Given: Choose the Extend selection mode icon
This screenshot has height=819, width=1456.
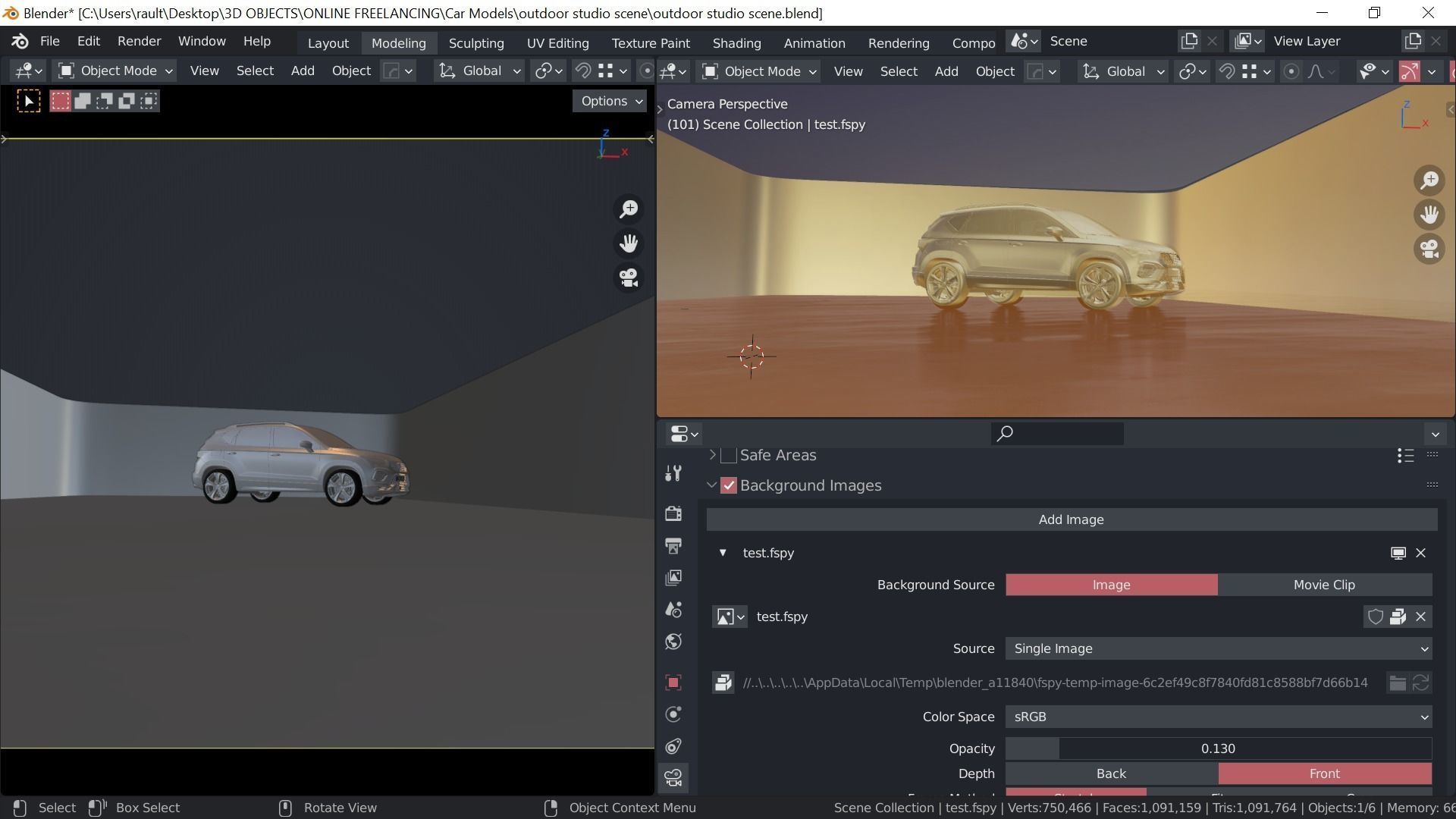Looking at the screenshot, I should coord(83,101).
